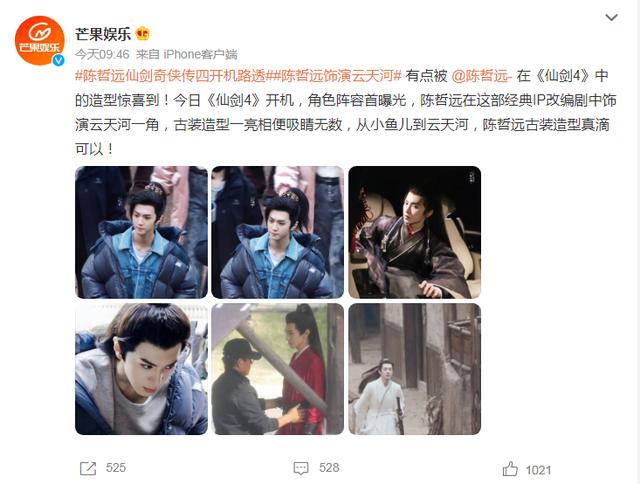Open comments via the speech bubble icon
This screenshot has width=640, height=484.
coord(301,468)
